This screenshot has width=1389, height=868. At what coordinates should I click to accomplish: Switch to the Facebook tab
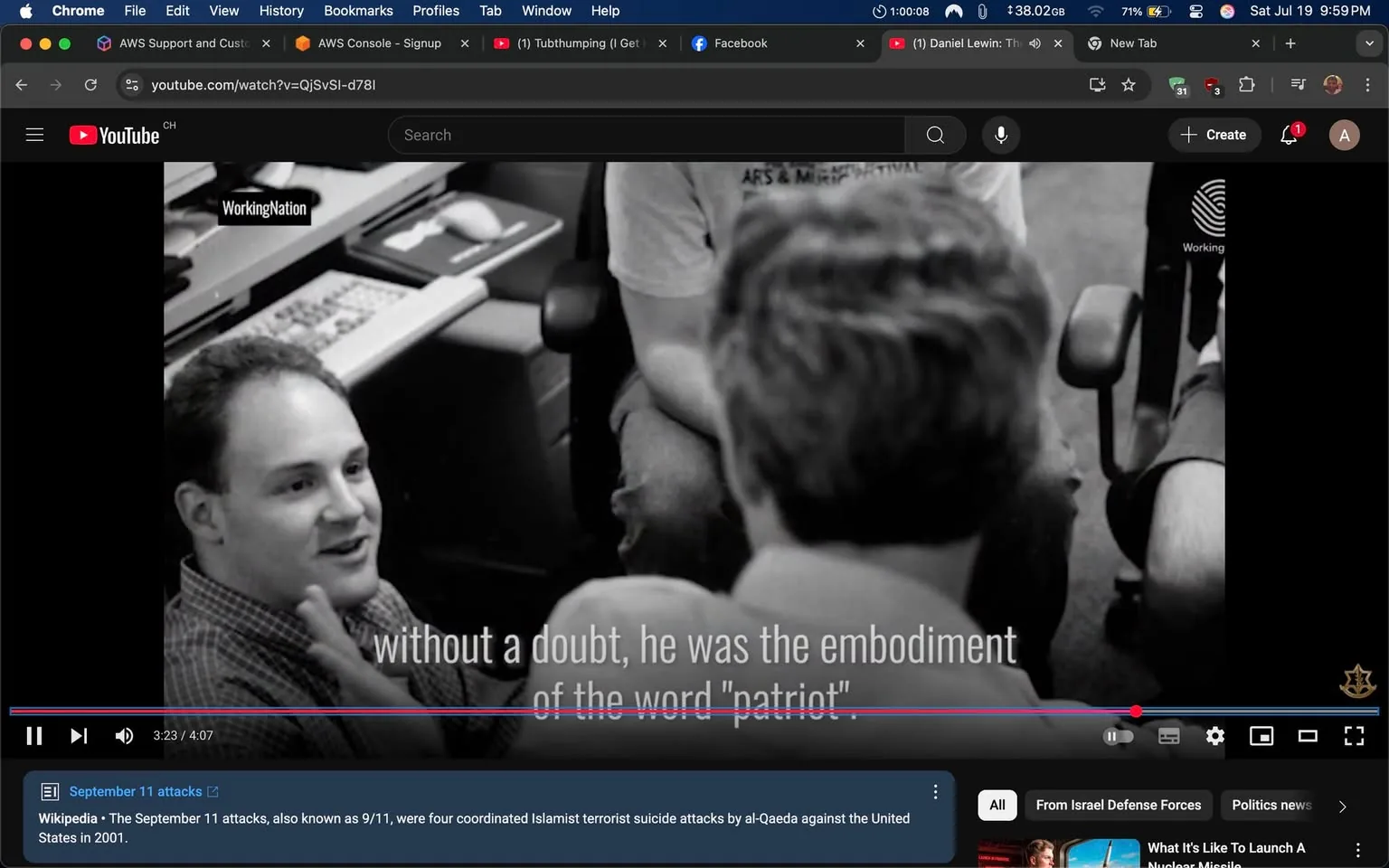click(x=740, y=43)
